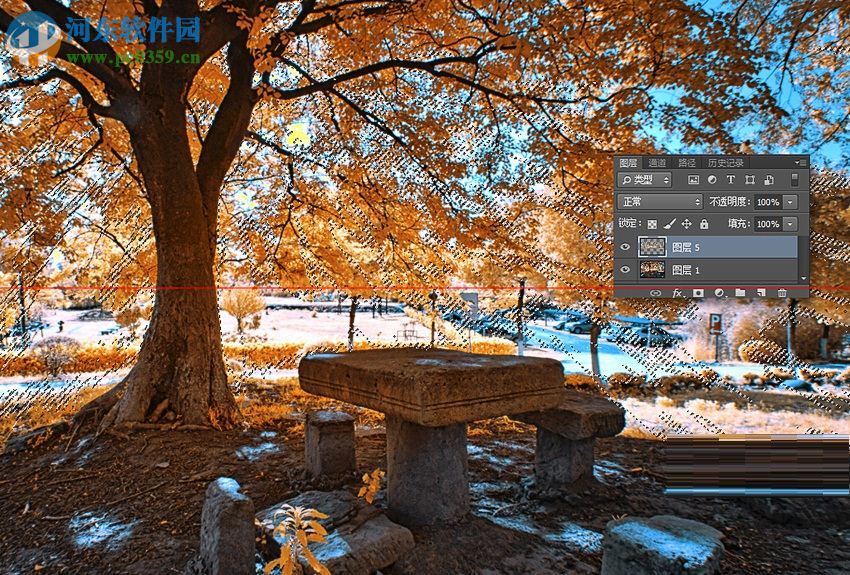This screenshot has height=575, width=850.
Task: Switch to the 路径 tab
Action: (687, 163)
